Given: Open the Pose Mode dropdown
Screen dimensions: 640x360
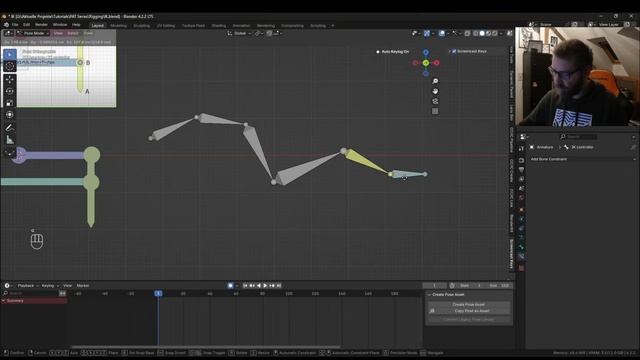Looking at the screenshot, I should [33, 33].
